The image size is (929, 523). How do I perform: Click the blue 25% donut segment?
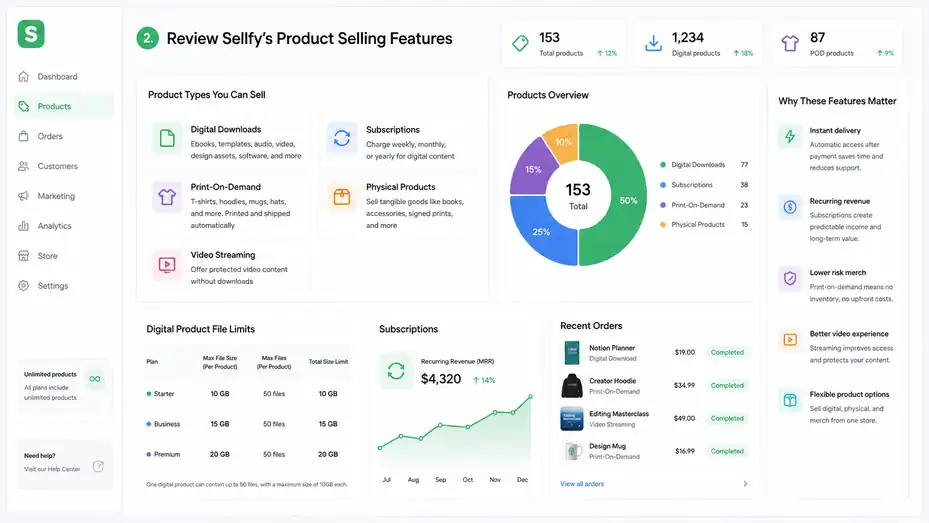click(x=540, y=231)
